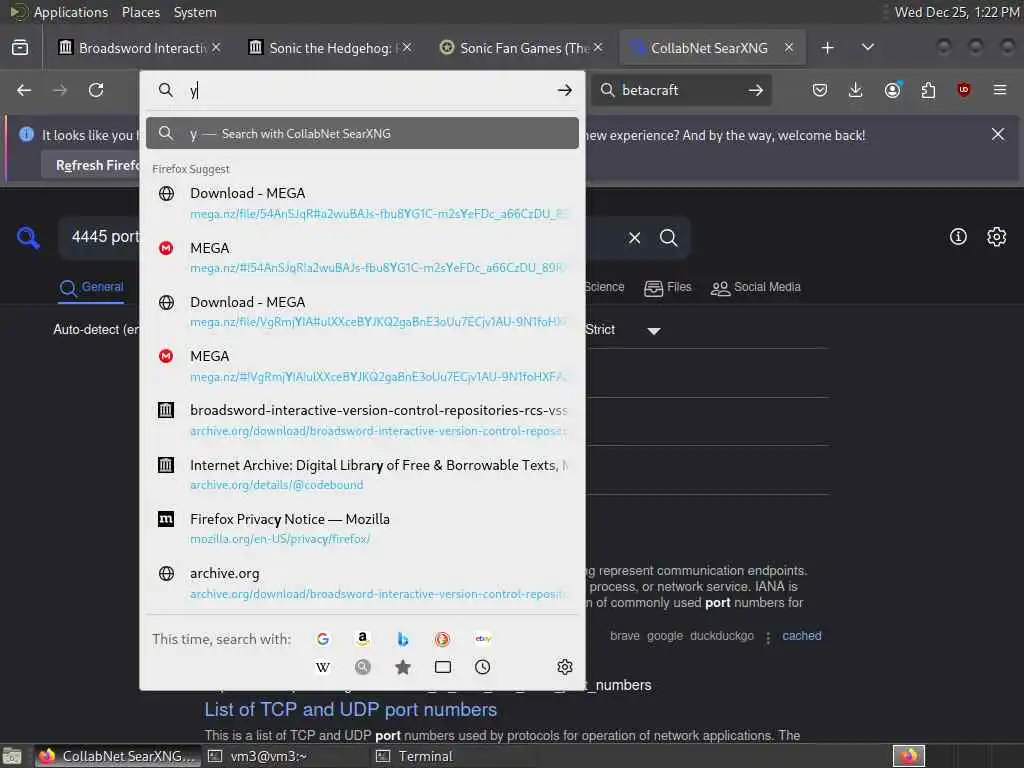Image resolution: width=1024 pixels, height=768 pixels.
Task: Select the Social Media search category
Action: click(x=756, y=287)
